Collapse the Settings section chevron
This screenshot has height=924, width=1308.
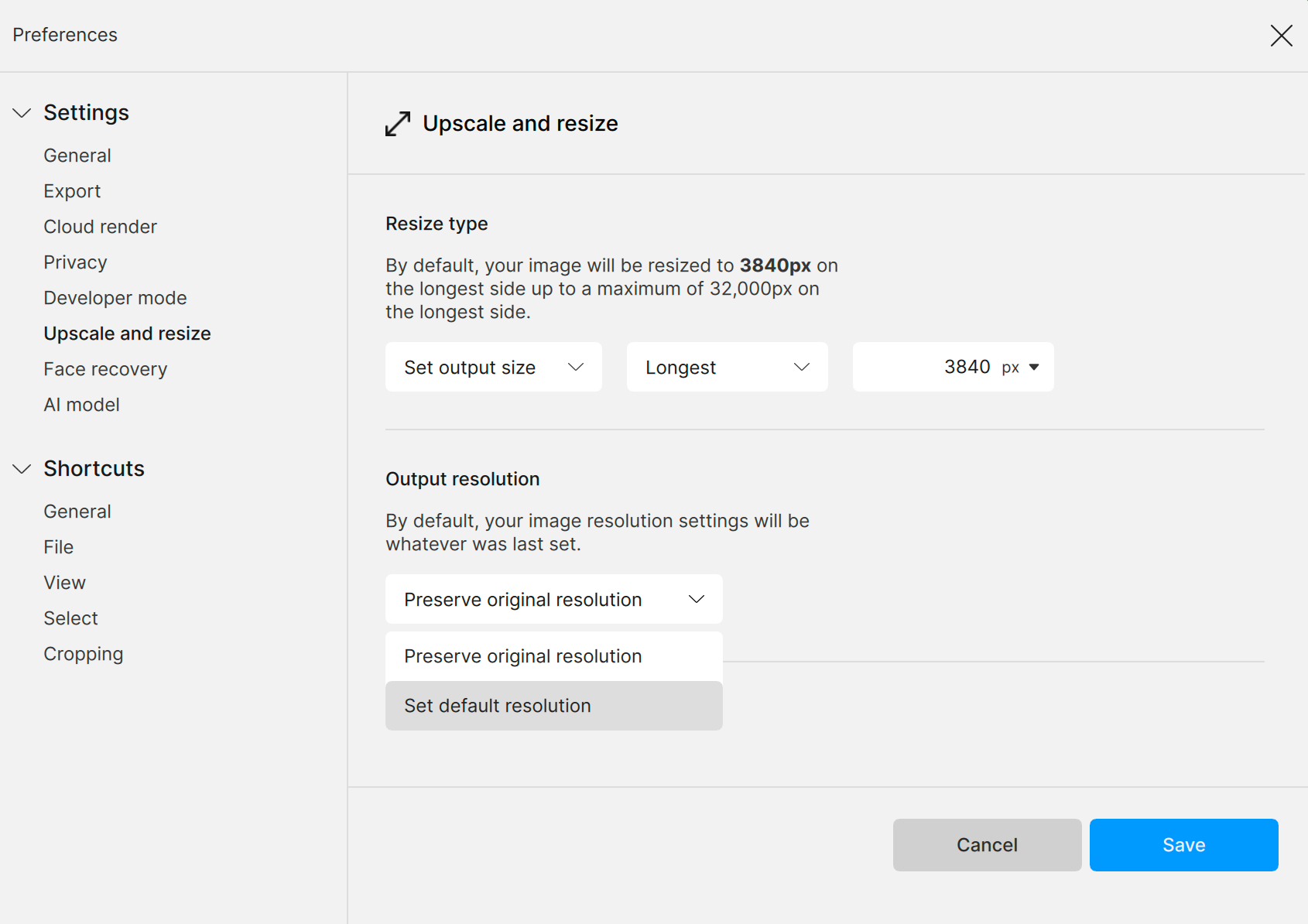click(x=22, y=113)
